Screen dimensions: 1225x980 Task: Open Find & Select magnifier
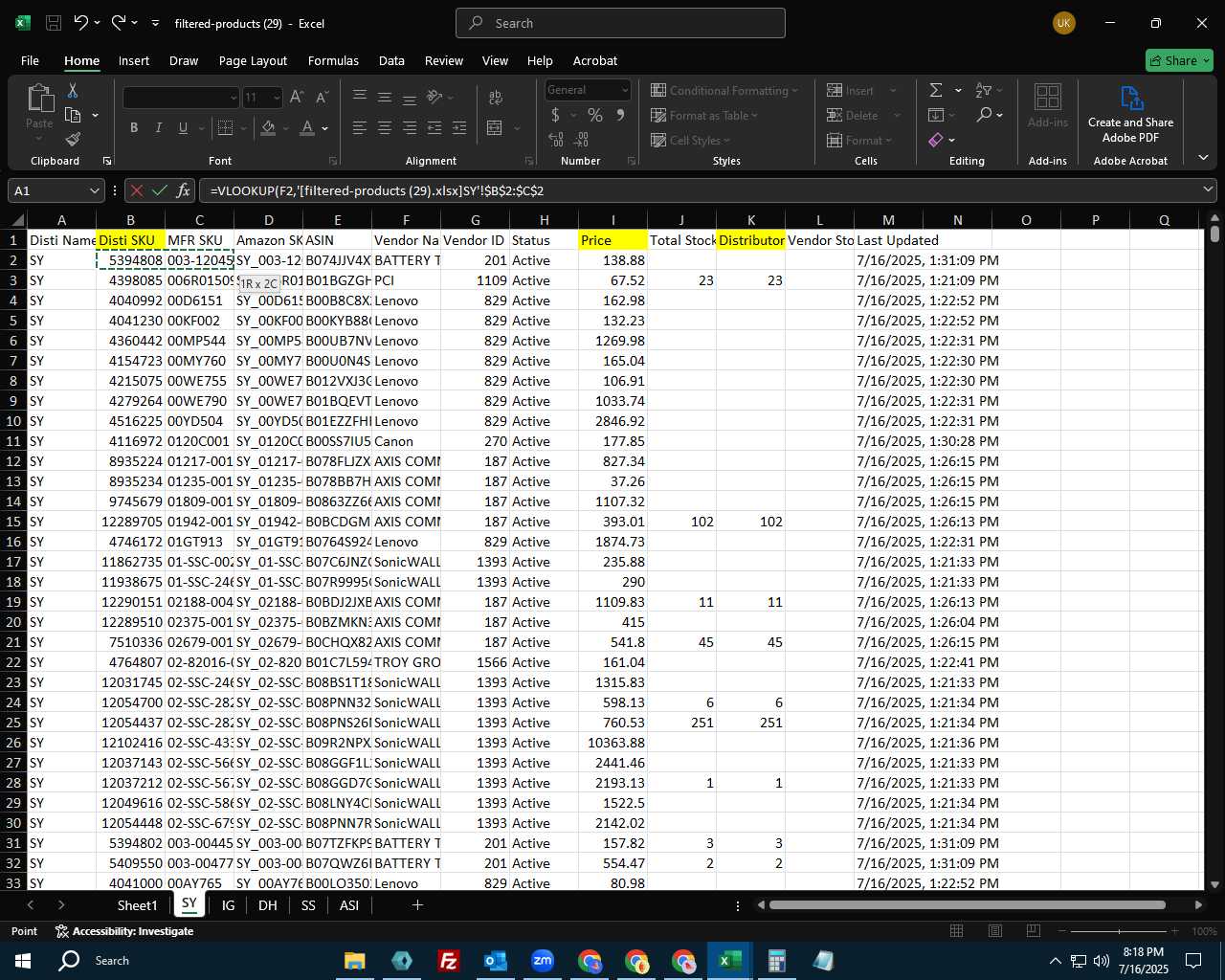tap(984, 115)
